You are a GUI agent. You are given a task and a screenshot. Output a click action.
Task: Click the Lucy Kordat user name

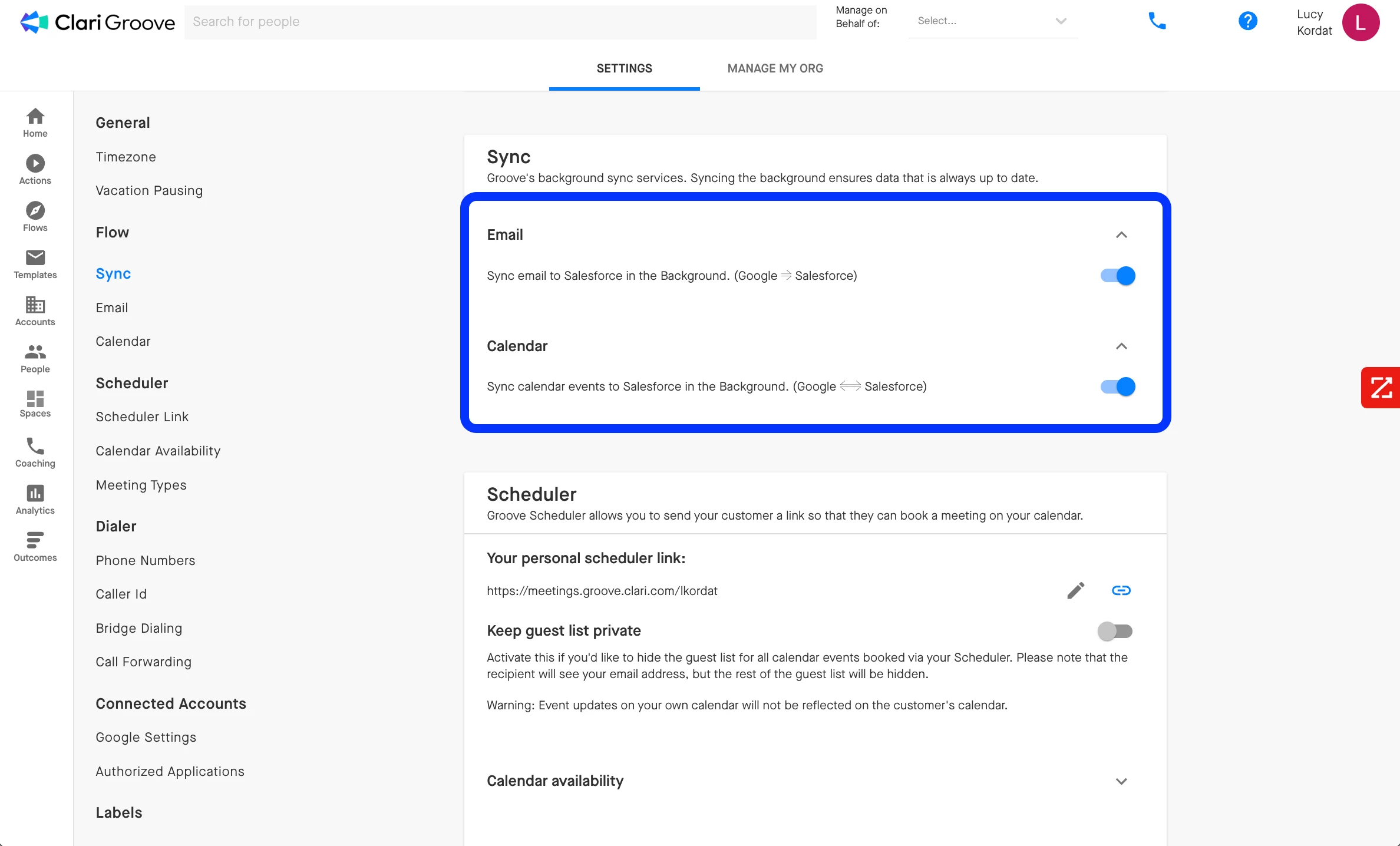coord(1314,22)
